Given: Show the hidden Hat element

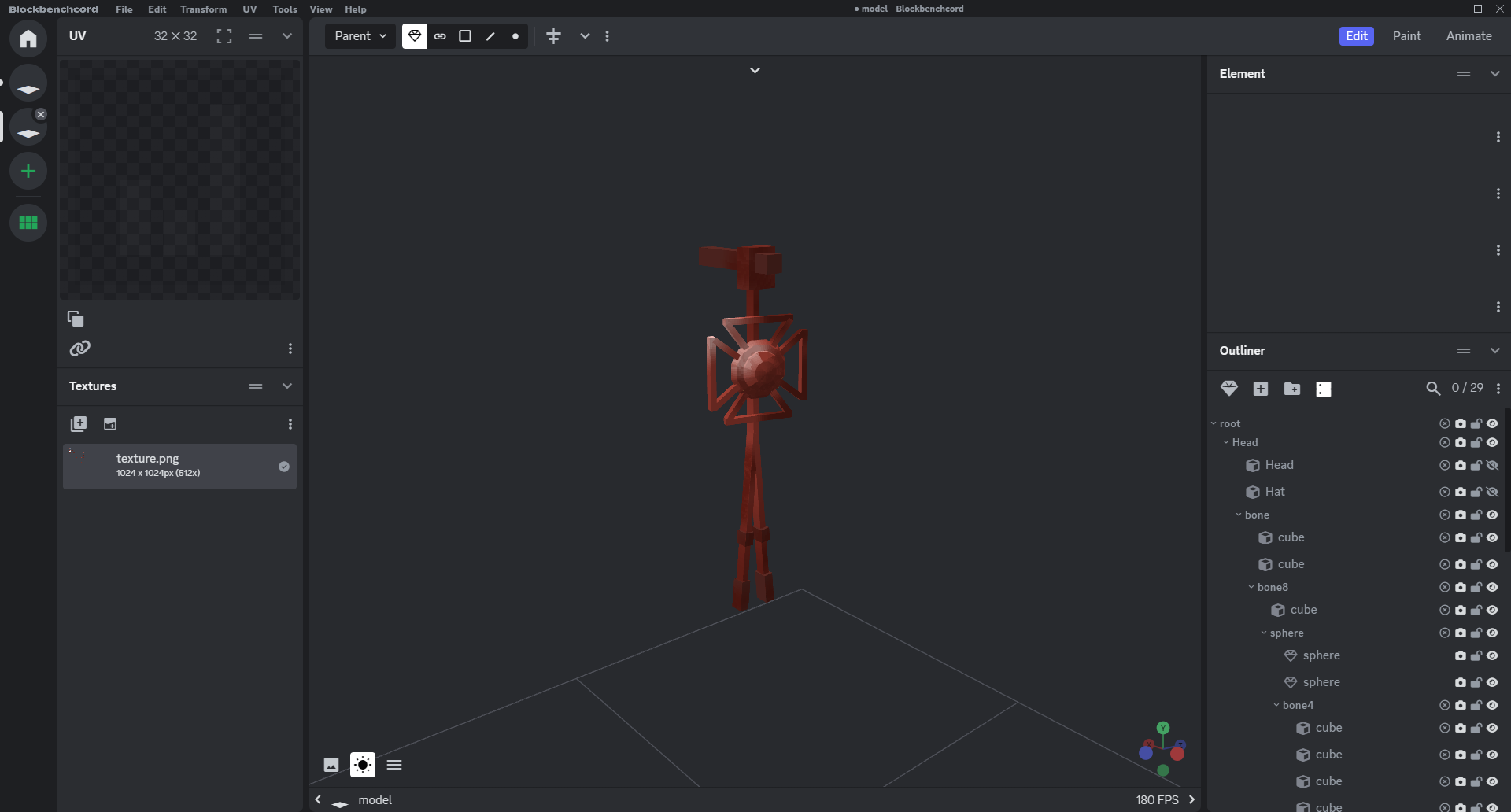Looking at the screenshot, I should pos(1492,492).
